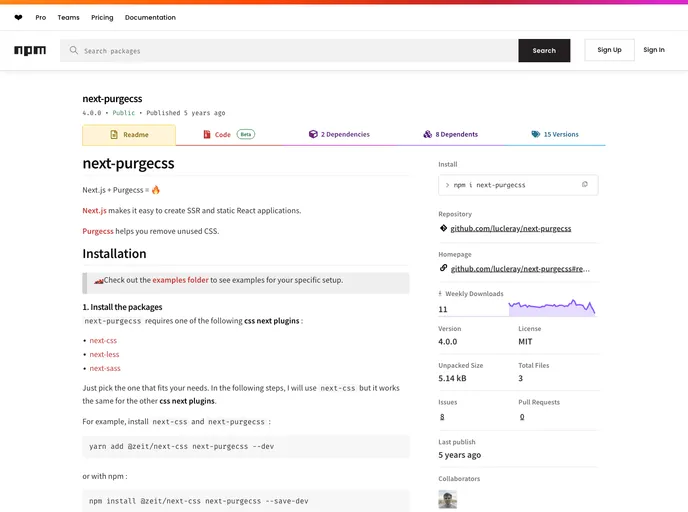This screenshot has height=512, width=688.
Task: Click the weekly downloads count 11
Action: pyautogui.click(x=443, y=309)
